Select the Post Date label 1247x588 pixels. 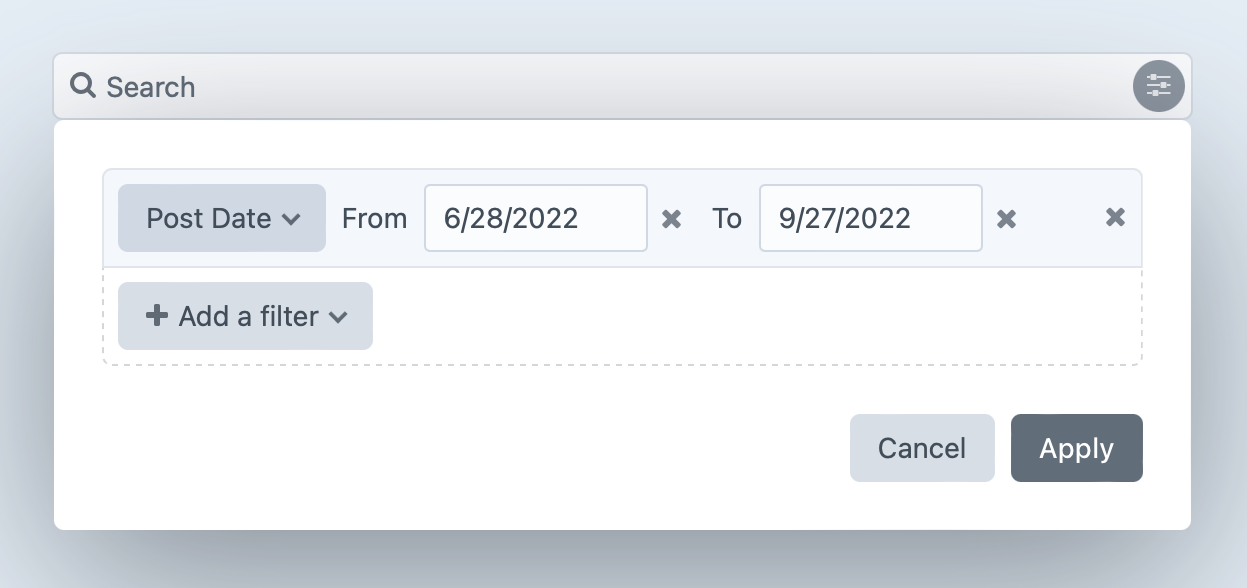click(208, 218)
